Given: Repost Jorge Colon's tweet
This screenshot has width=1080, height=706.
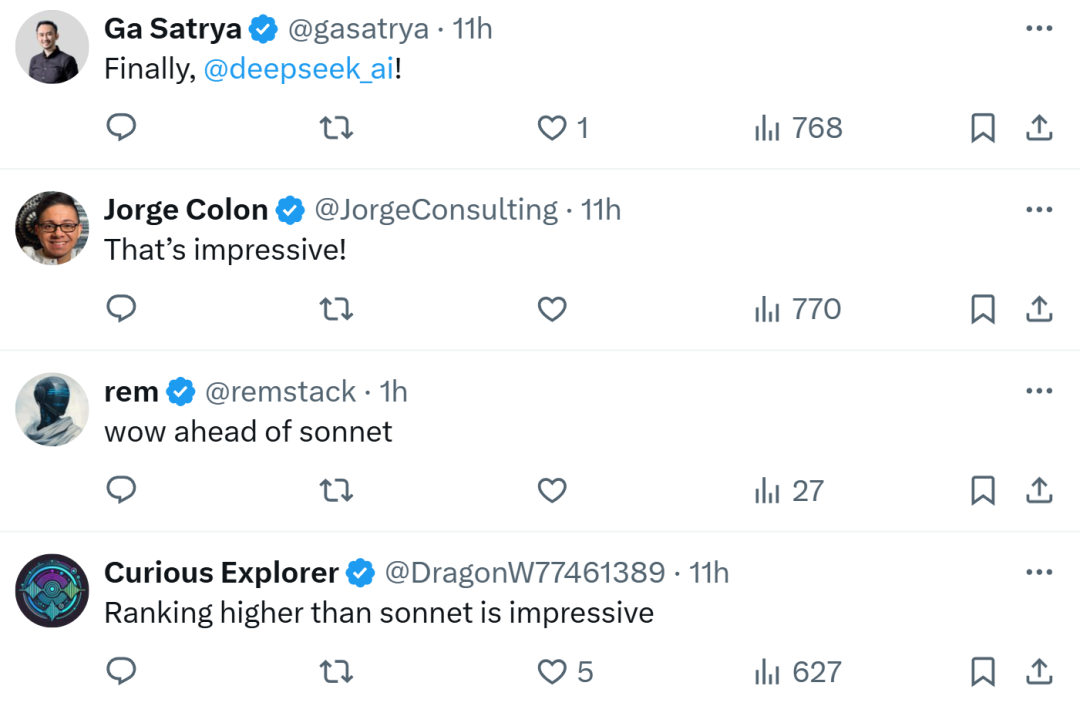Looking at the screenshot, I should tap(336, 309).
